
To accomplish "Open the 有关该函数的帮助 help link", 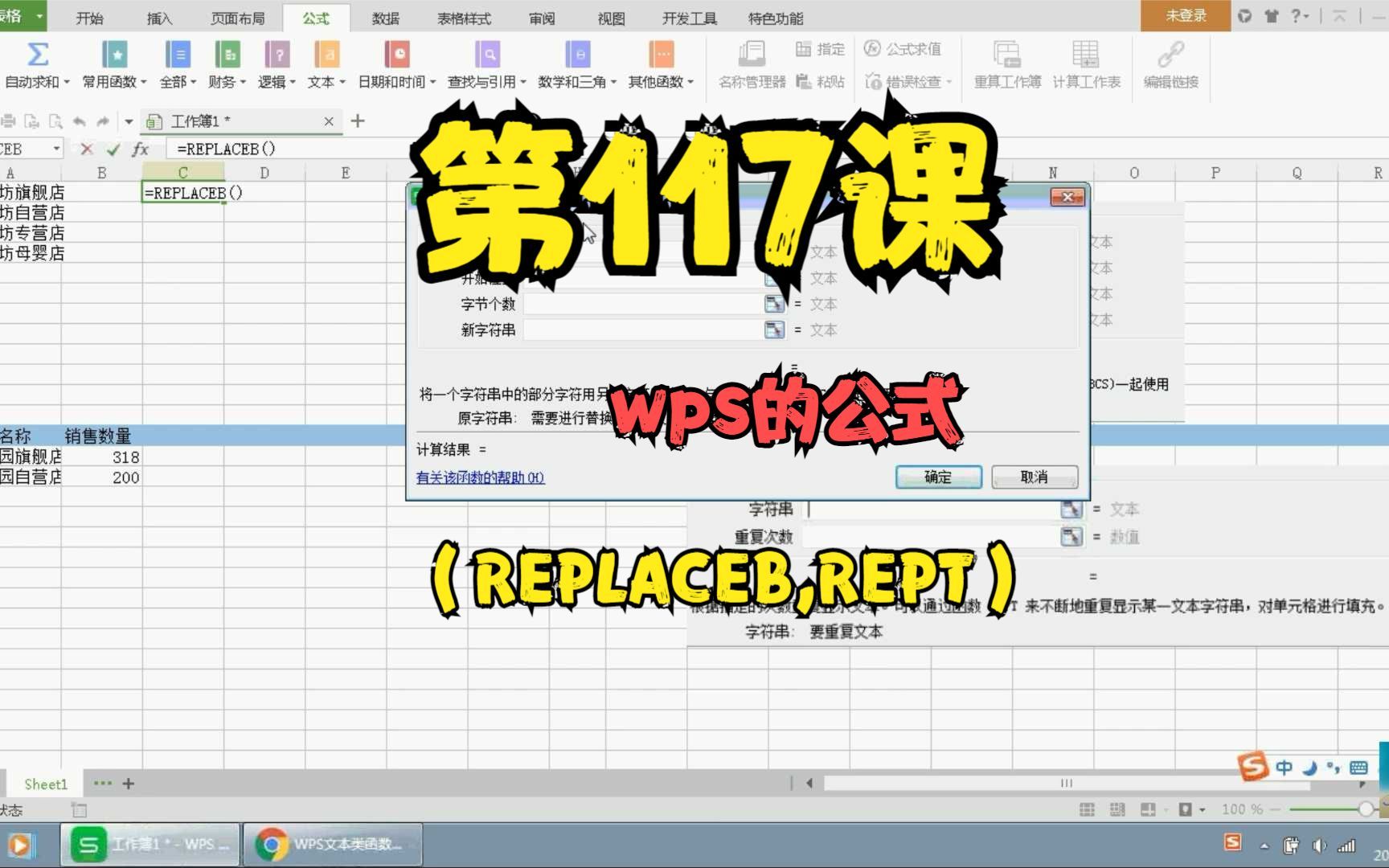I will [x=480, y=477].
